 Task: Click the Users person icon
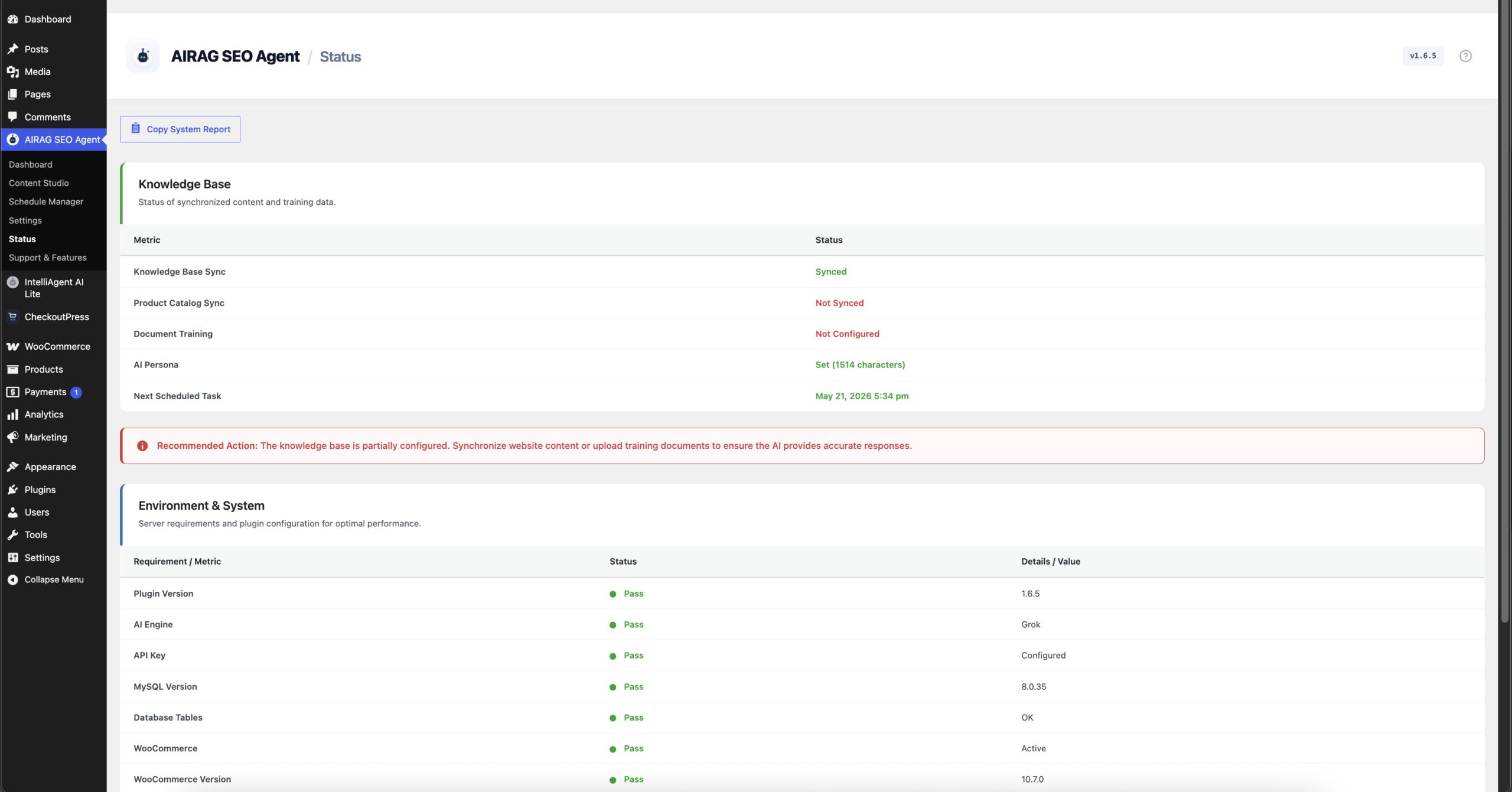point(12,513)
